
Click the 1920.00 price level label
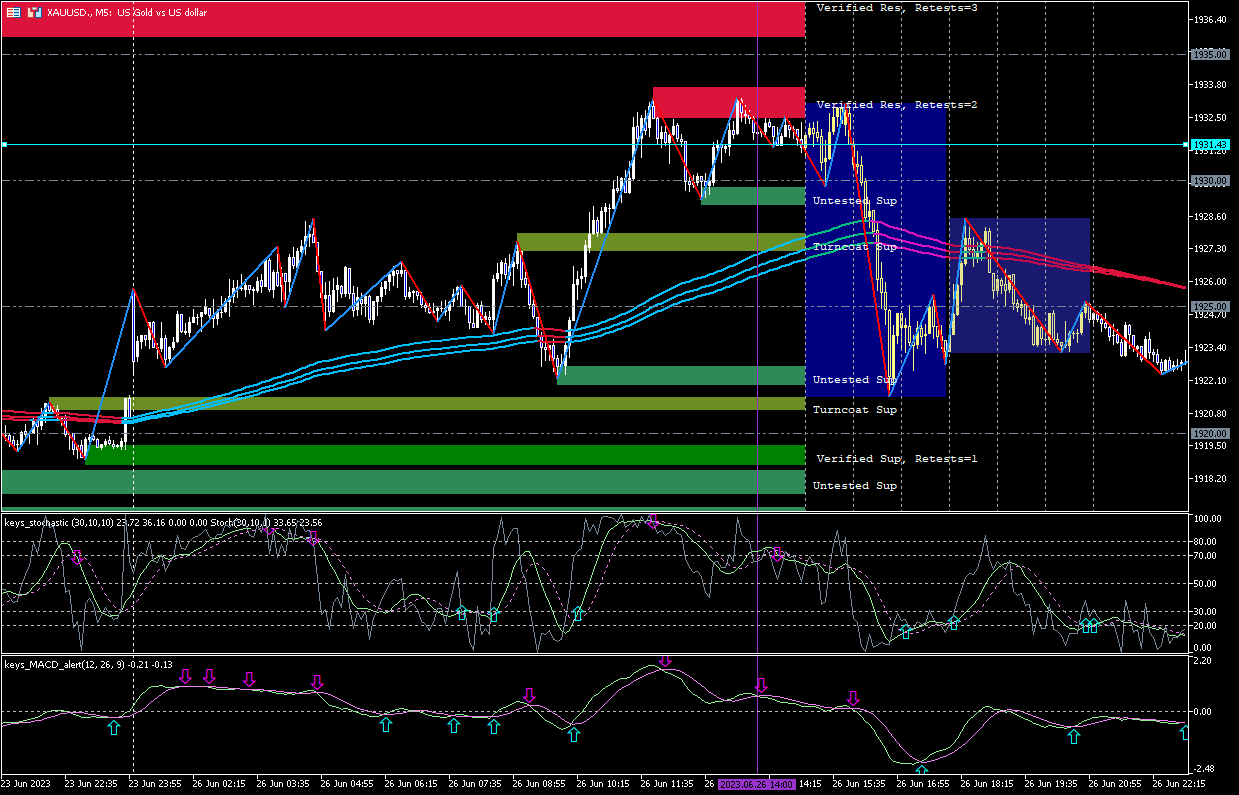tap(1209, 434)
